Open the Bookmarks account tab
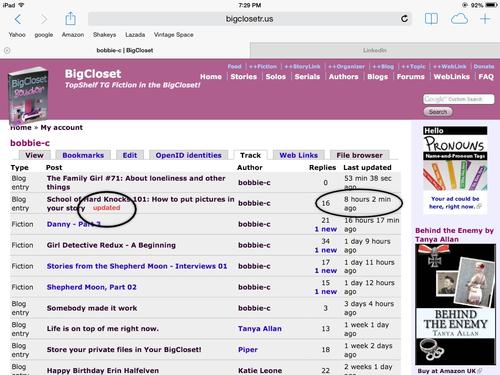500x375 pixels. (x=83, y=155)
